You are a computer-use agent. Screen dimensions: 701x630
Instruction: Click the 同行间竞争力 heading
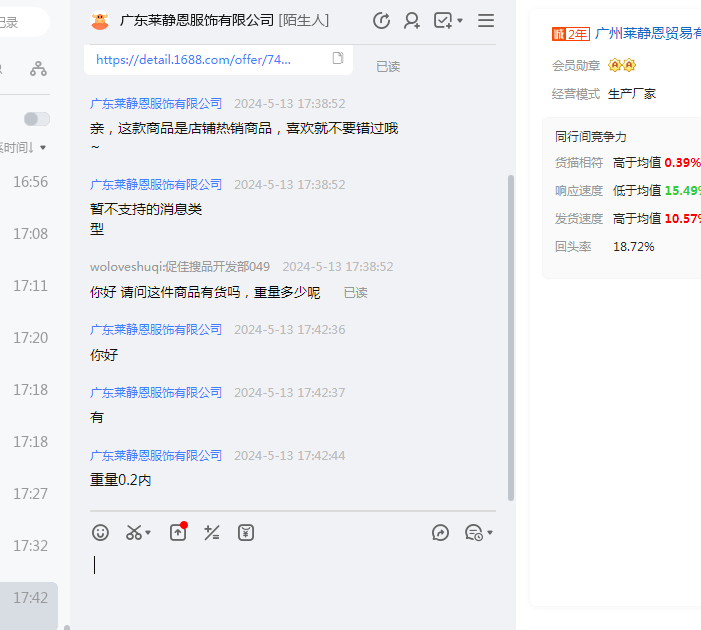point(591,136)
